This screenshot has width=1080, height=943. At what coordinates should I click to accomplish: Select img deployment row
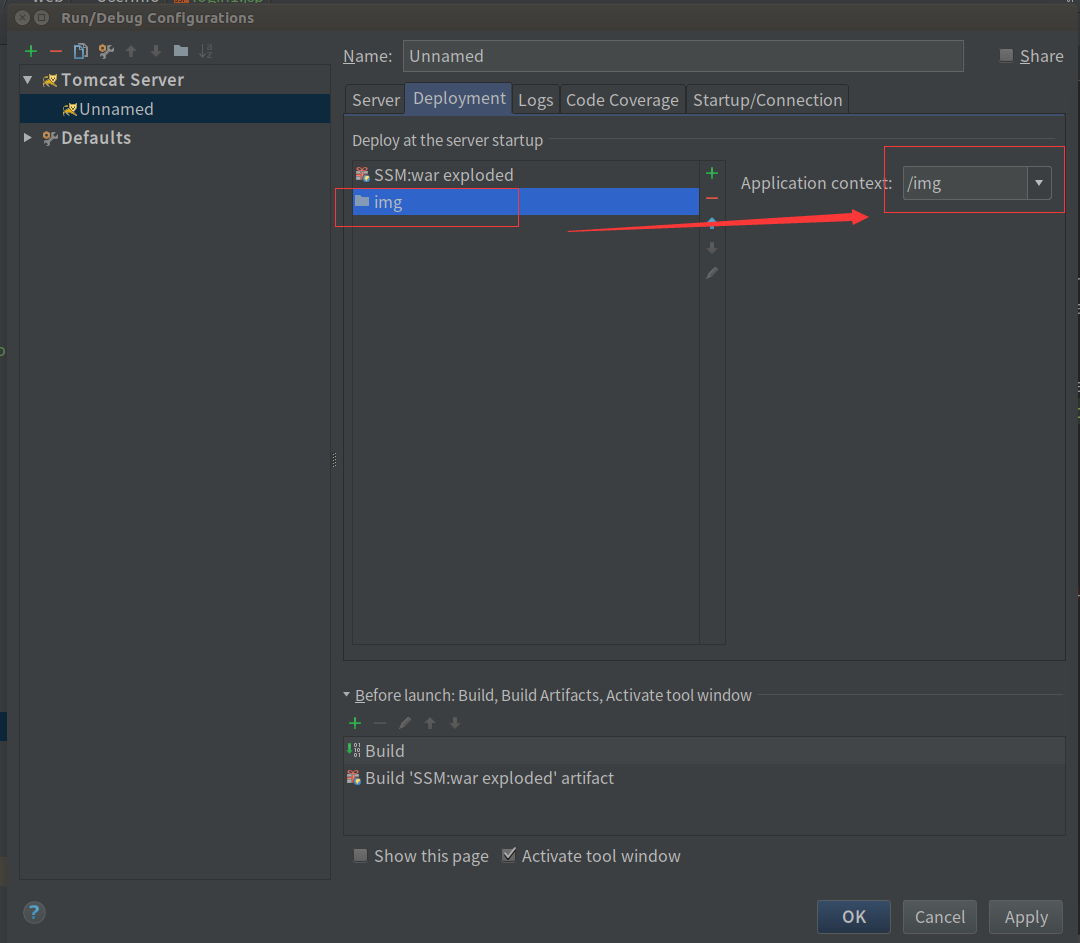[x=526, y=202]
